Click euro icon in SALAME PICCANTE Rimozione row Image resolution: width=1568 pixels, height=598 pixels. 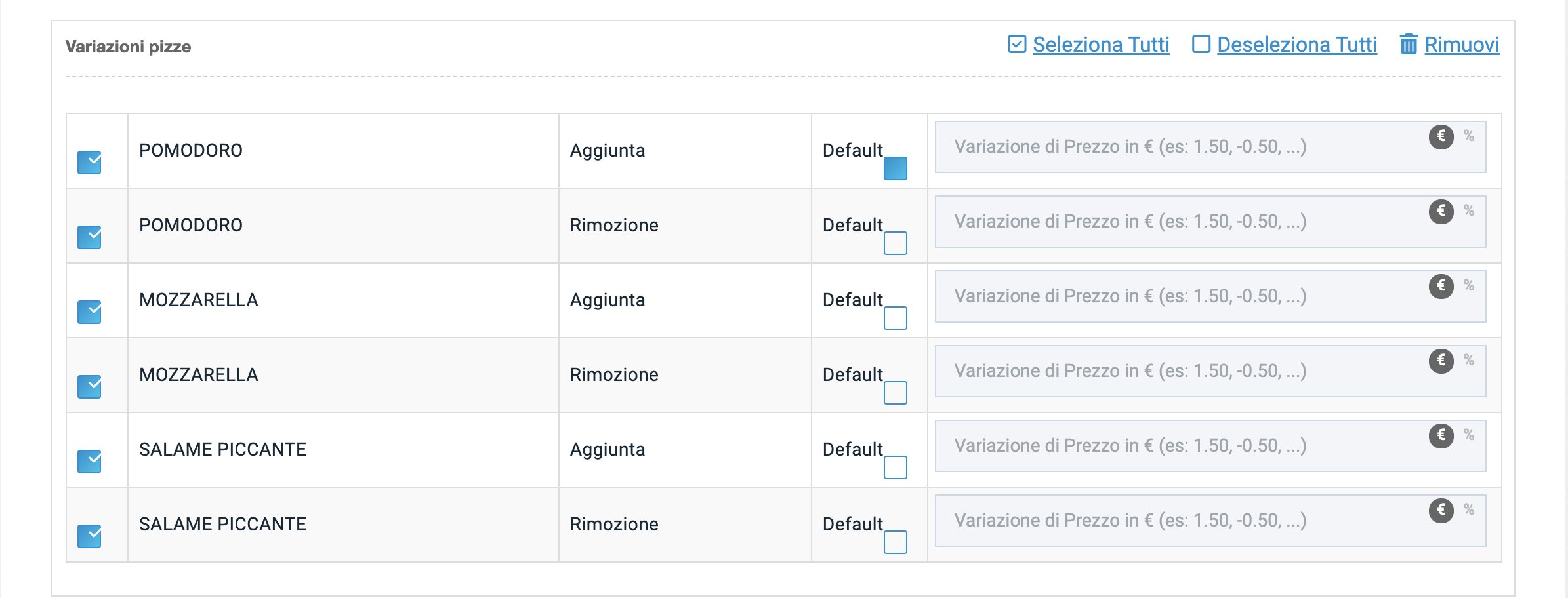(1441, 510)
